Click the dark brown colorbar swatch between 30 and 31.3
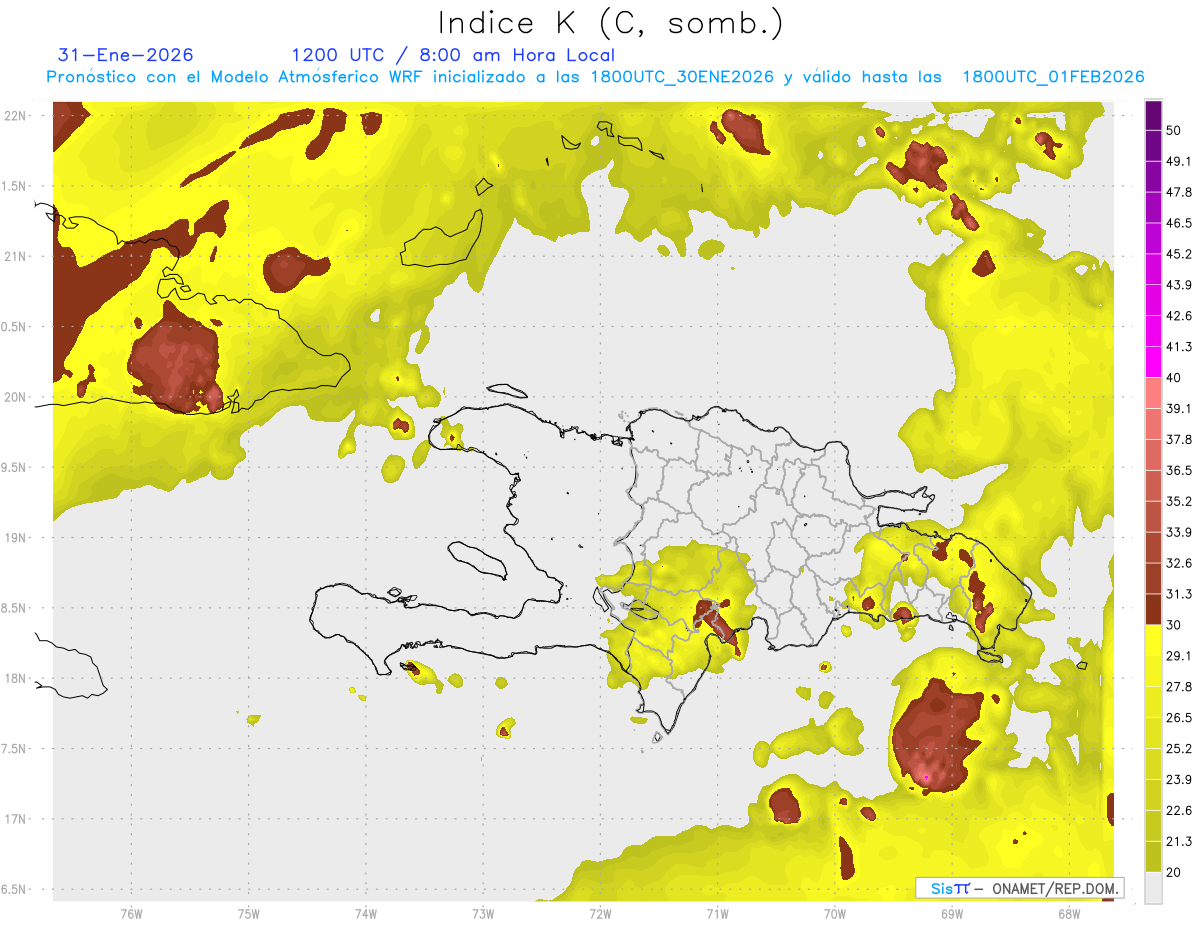 1153,609
